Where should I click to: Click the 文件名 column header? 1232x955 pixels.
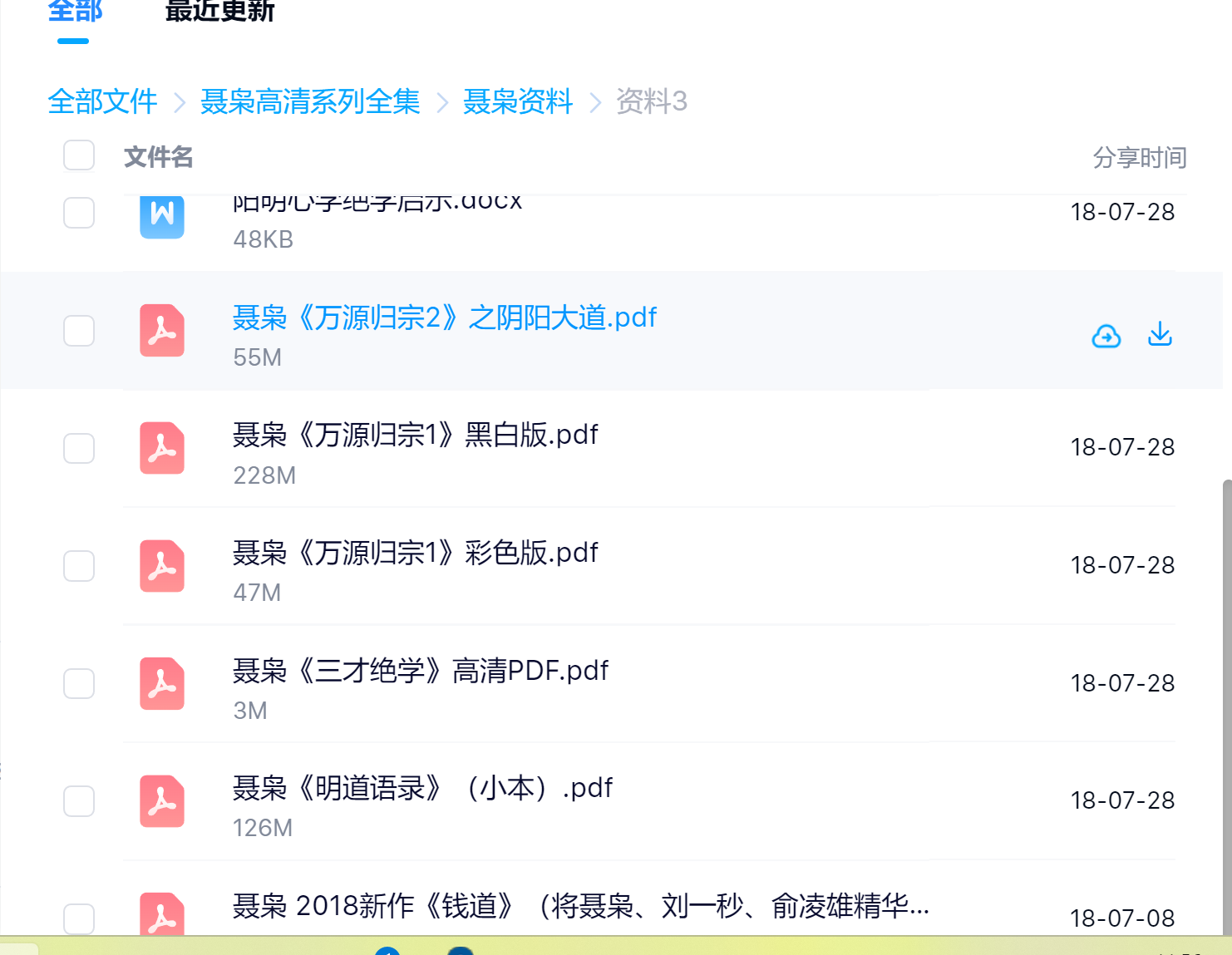point(159,157)
